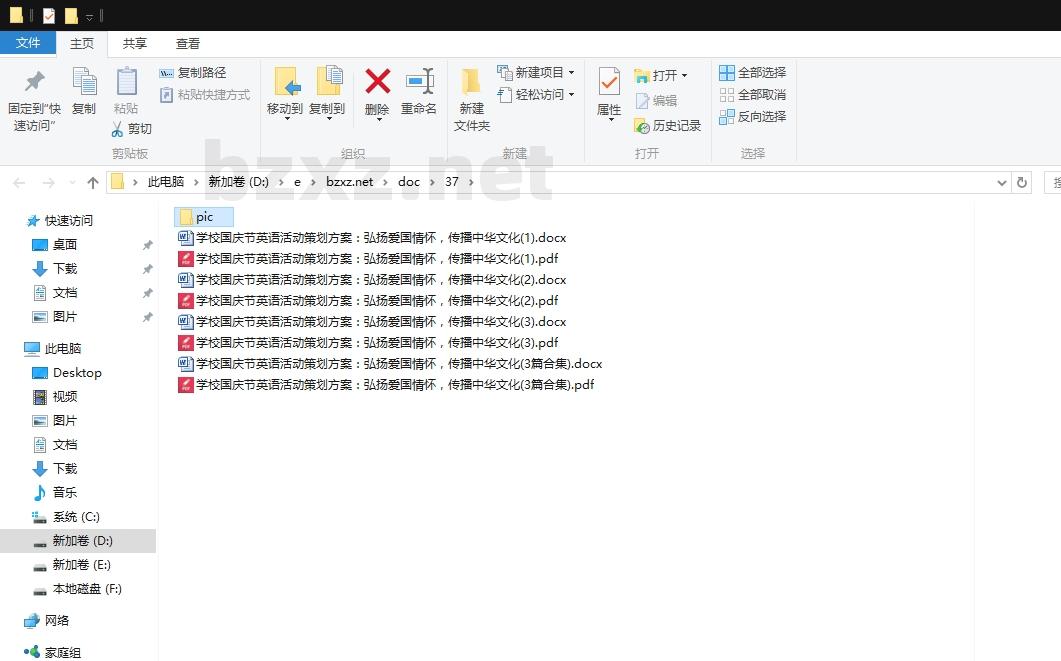
Task: Click the Up arrow navigation icon
Action: [93, 182]
